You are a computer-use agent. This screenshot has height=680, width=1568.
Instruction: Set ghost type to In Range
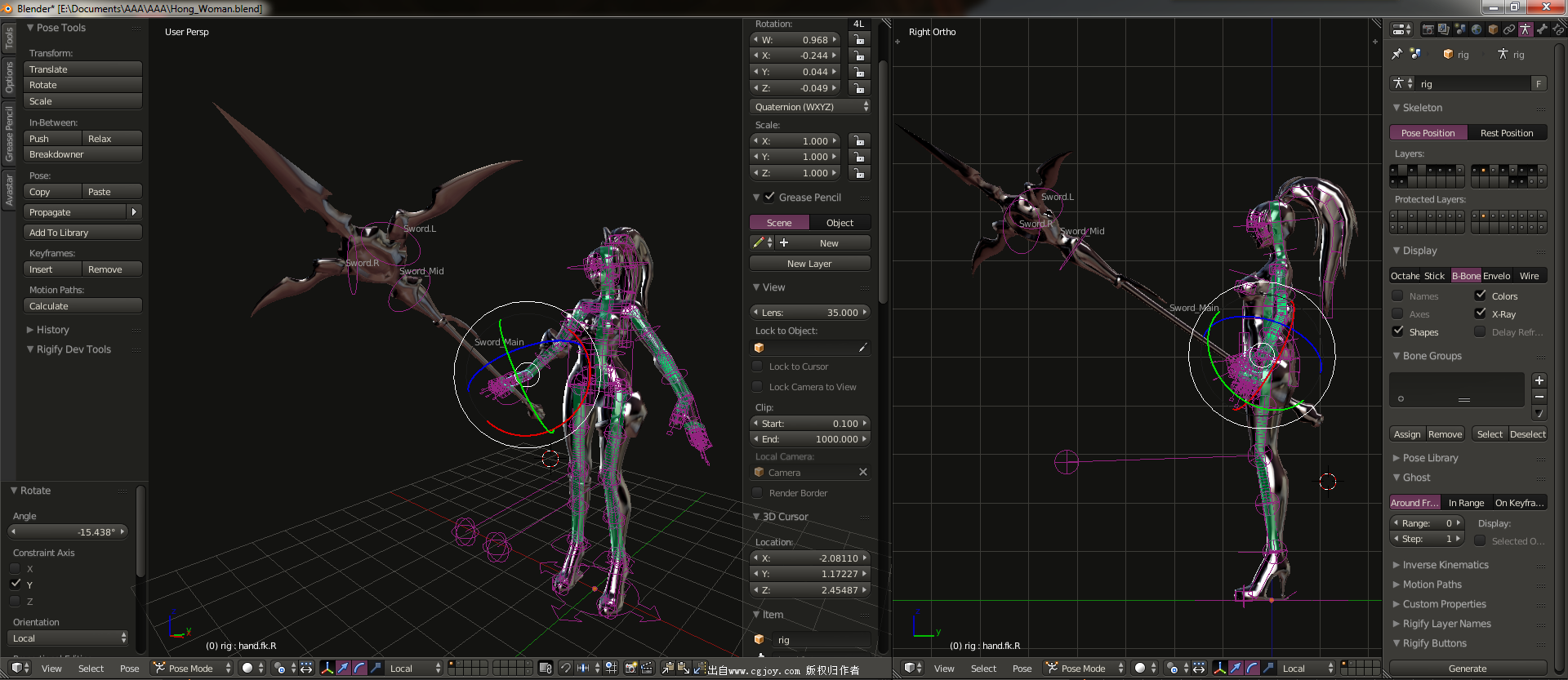click(1466, 503)
